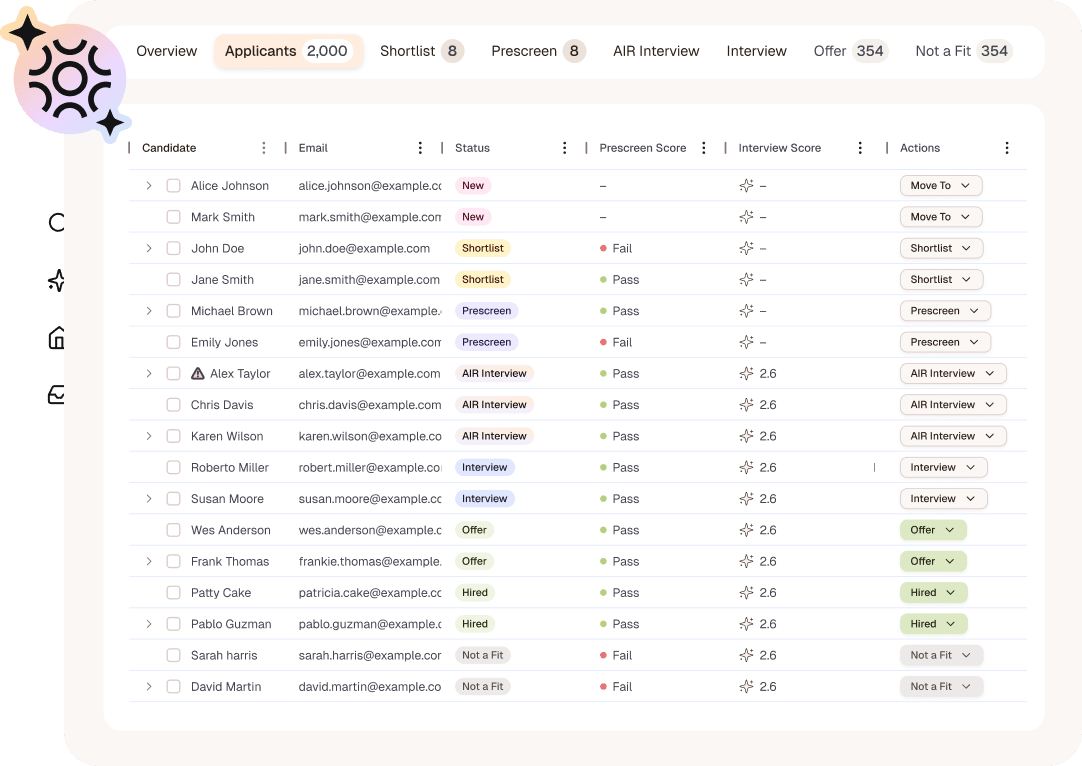This screenshot has width=1082, height=766.
Task: Select the Alice Johnson checkbox
Action: pyautogui.click(x=173, y=186)
